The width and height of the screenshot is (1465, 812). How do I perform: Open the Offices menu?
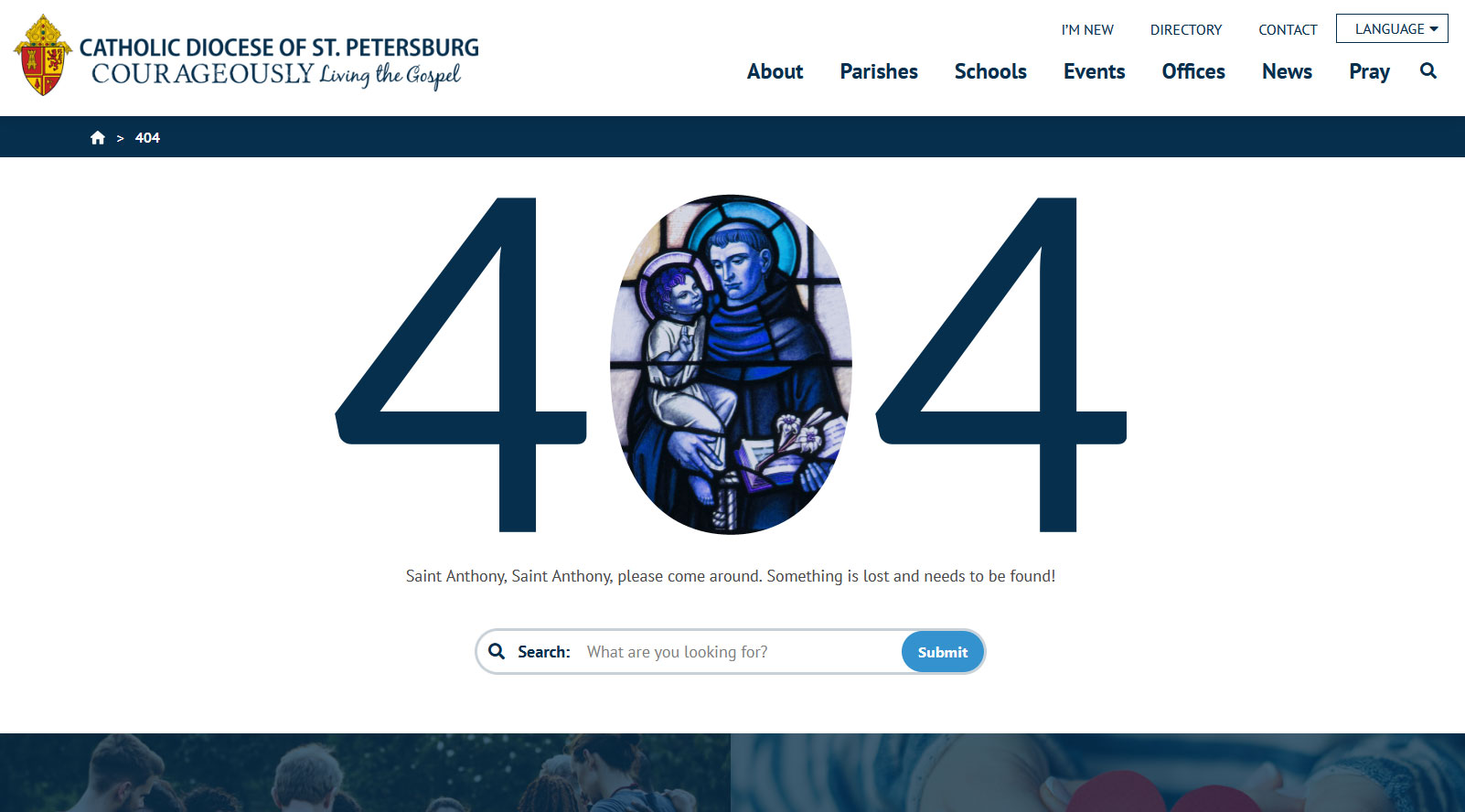pyautogui.click(x=1193, y=71)
